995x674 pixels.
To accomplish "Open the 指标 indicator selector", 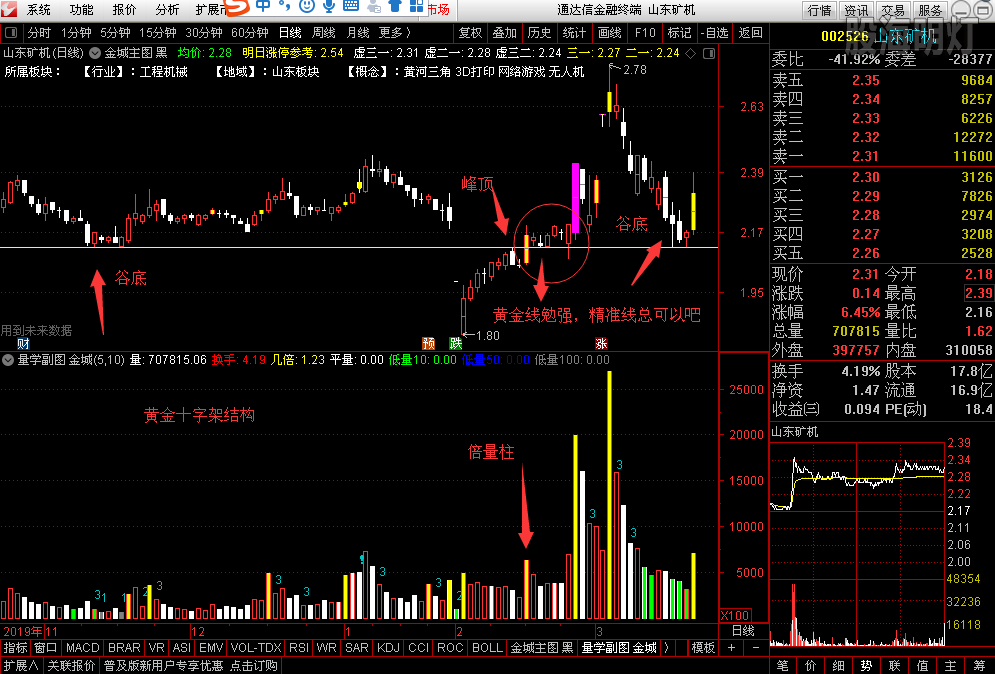I will pyautogui.click(x=15, y=647).
